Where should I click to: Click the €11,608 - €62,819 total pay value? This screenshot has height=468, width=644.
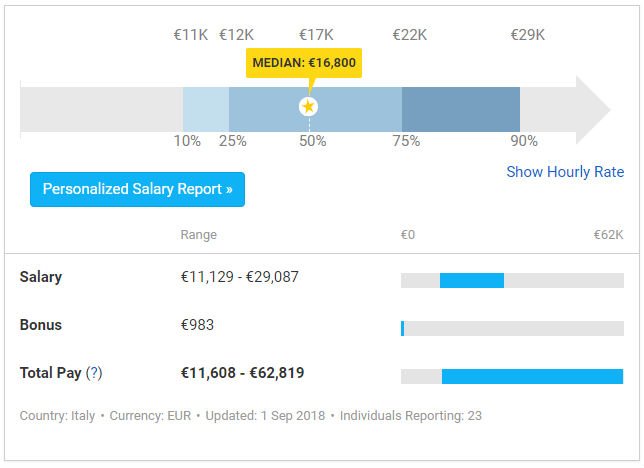click(x=242, y=373)
